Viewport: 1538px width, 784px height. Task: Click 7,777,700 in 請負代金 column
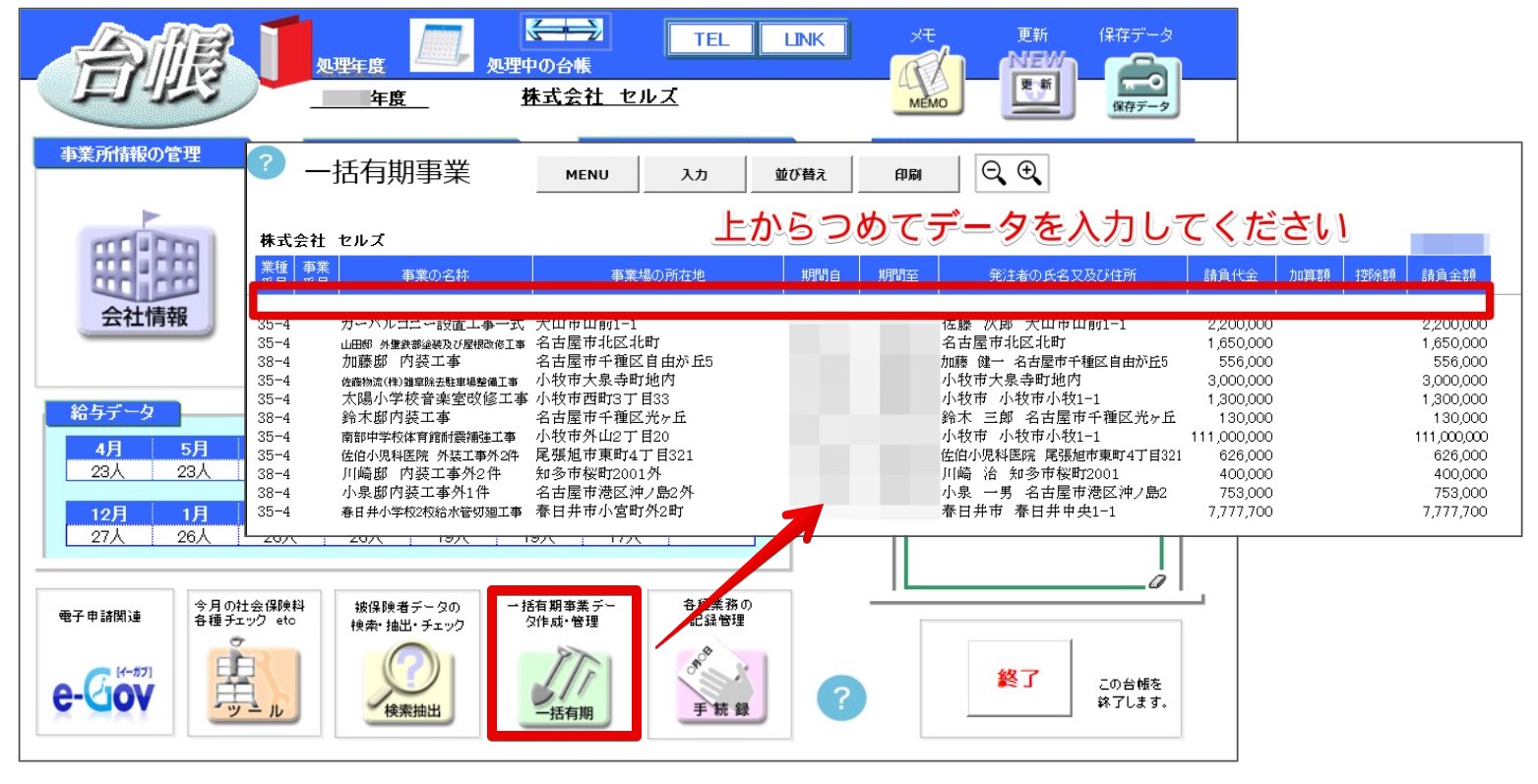tap(1240, 512)
